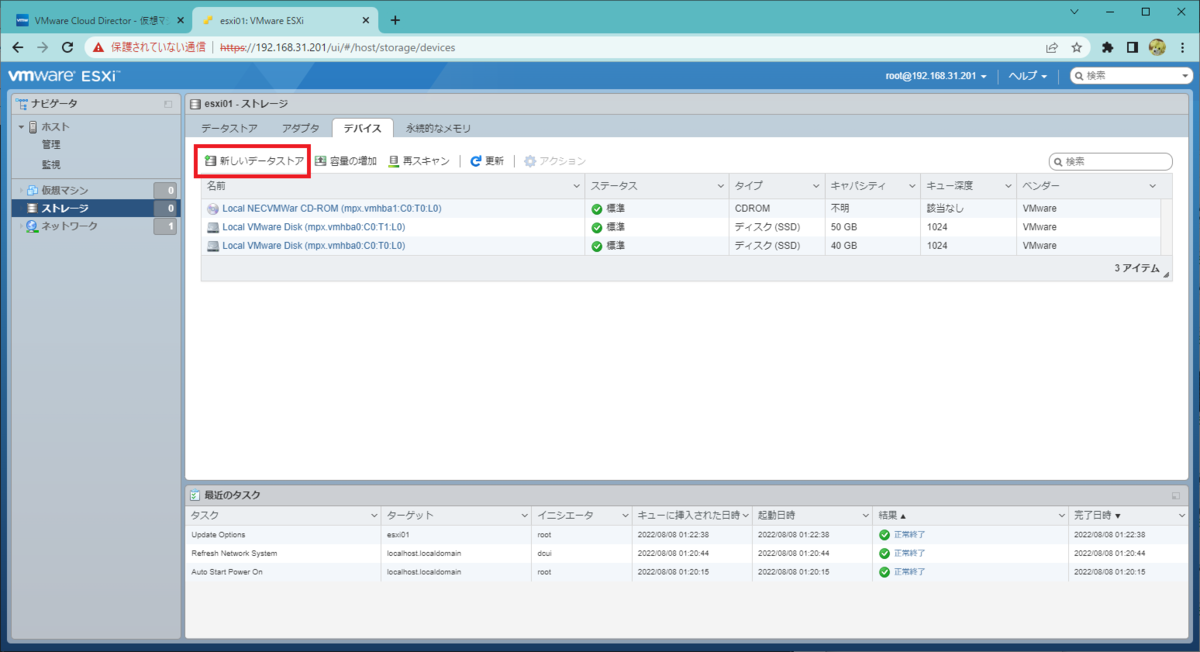Select Manage (管理) in the navigator
The height and width of the screenshot is (652, 1200).
[51, 145]
